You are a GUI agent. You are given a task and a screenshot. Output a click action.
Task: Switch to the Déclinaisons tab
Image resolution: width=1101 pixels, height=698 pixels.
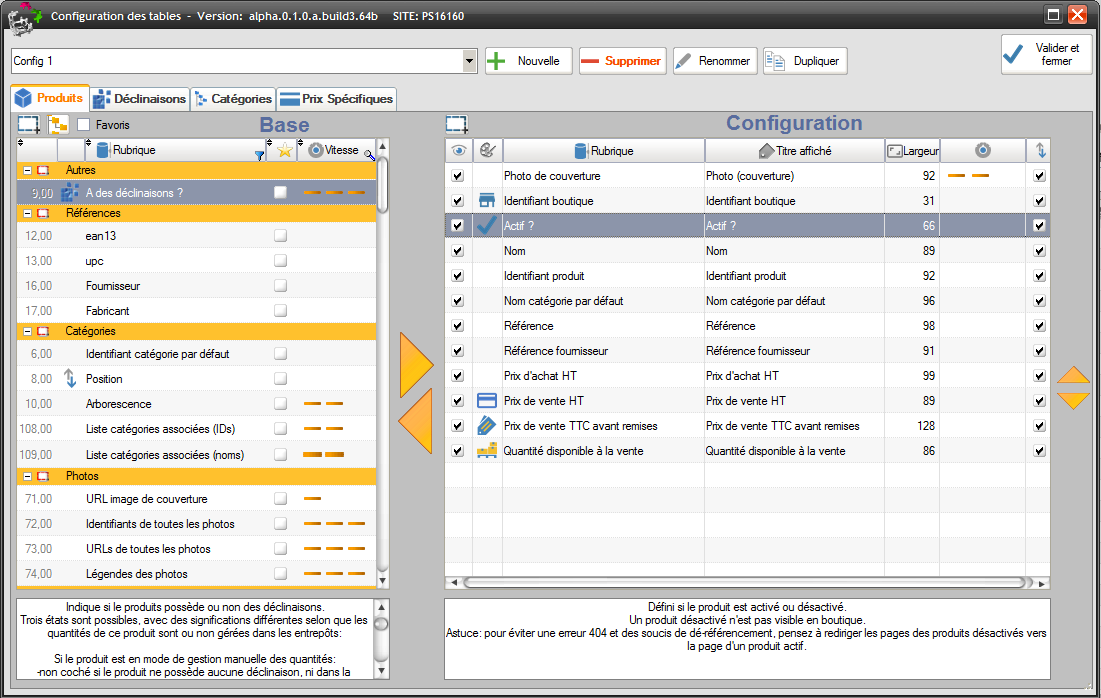pyautogui.click(x=140, y=98)
